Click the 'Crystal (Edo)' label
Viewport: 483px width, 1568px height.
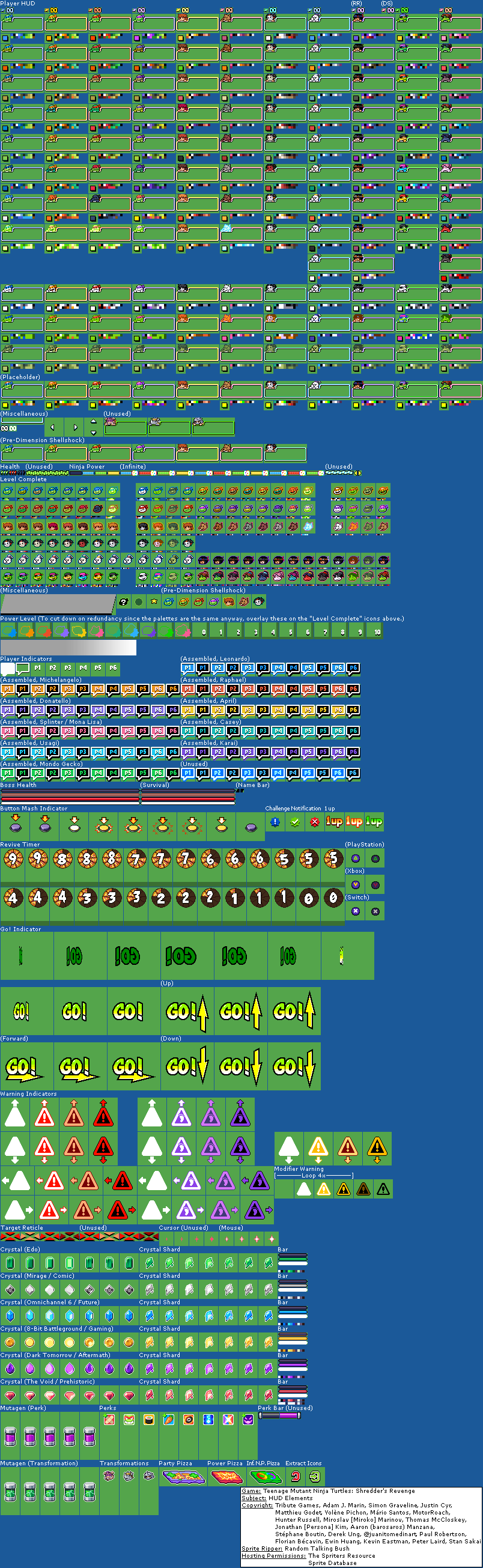pyautogui.click(x=20, y=1249)
